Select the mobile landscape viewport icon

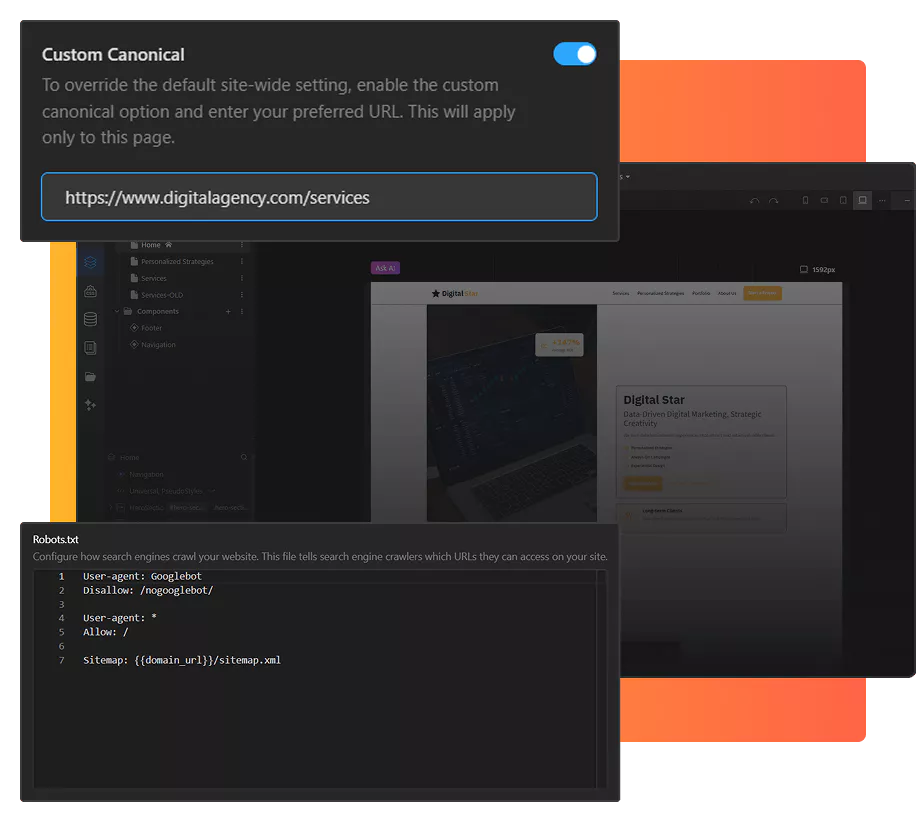point(824,201)
